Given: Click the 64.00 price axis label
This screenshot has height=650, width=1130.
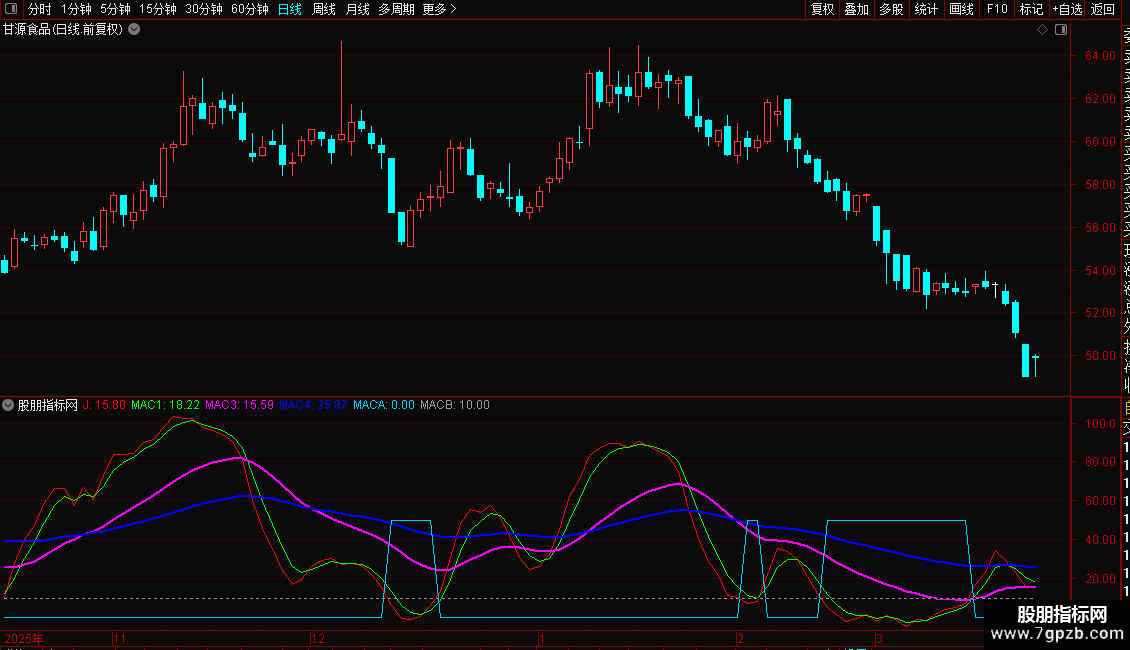Looking at the screenshot, I should 1100,55.
